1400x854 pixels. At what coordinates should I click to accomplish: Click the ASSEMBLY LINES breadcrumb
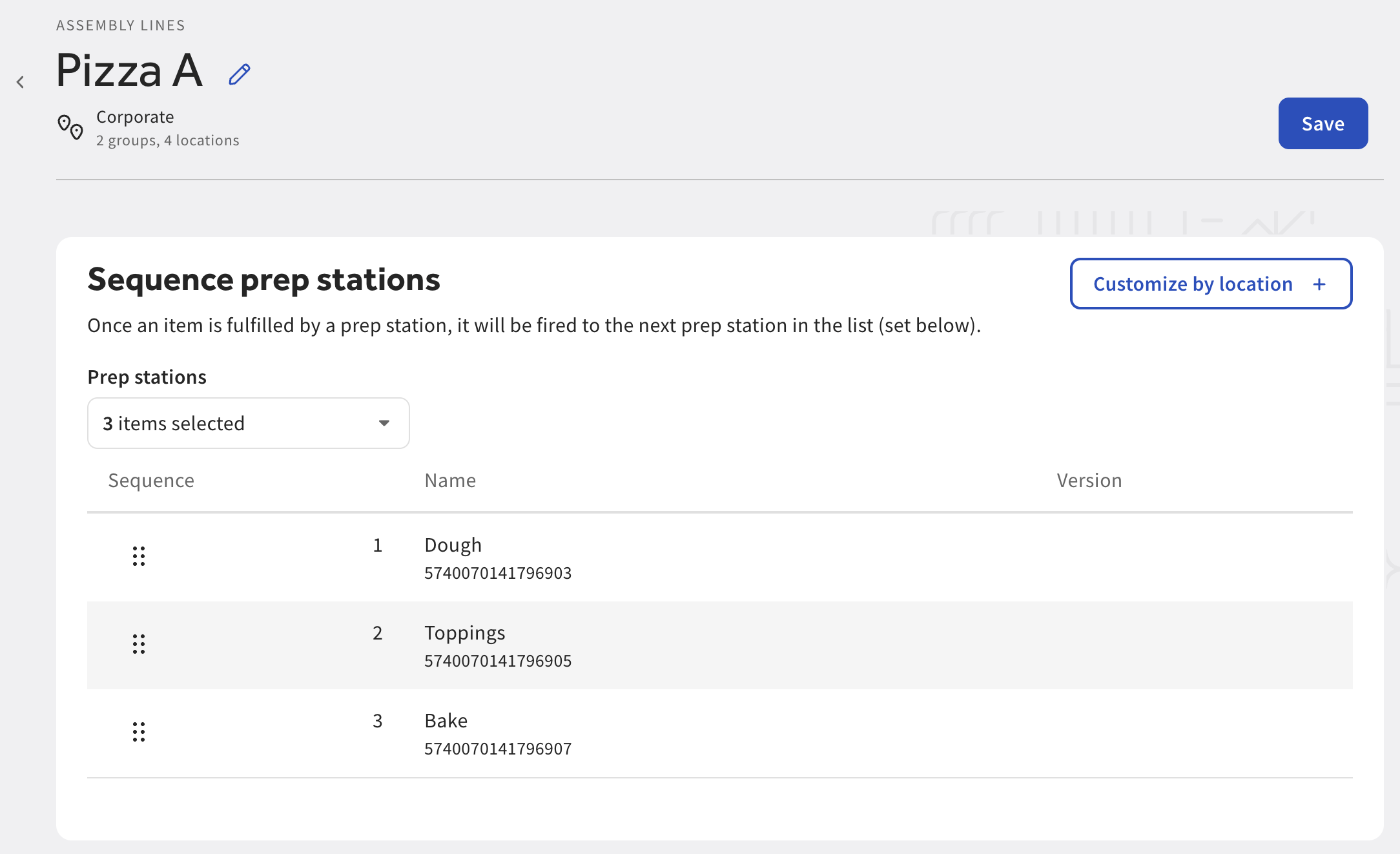(121, 25)
